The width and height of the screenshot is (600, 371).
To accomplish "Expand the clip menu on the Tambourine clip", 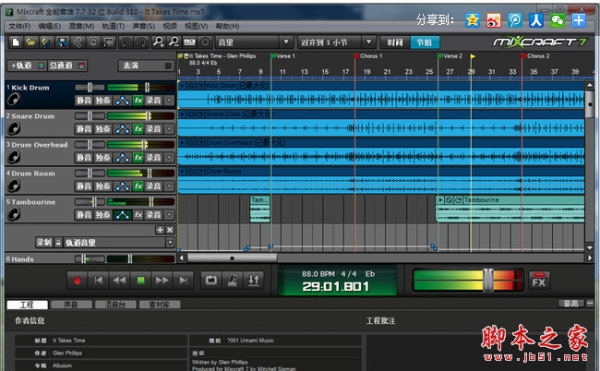I will point(440,200).
